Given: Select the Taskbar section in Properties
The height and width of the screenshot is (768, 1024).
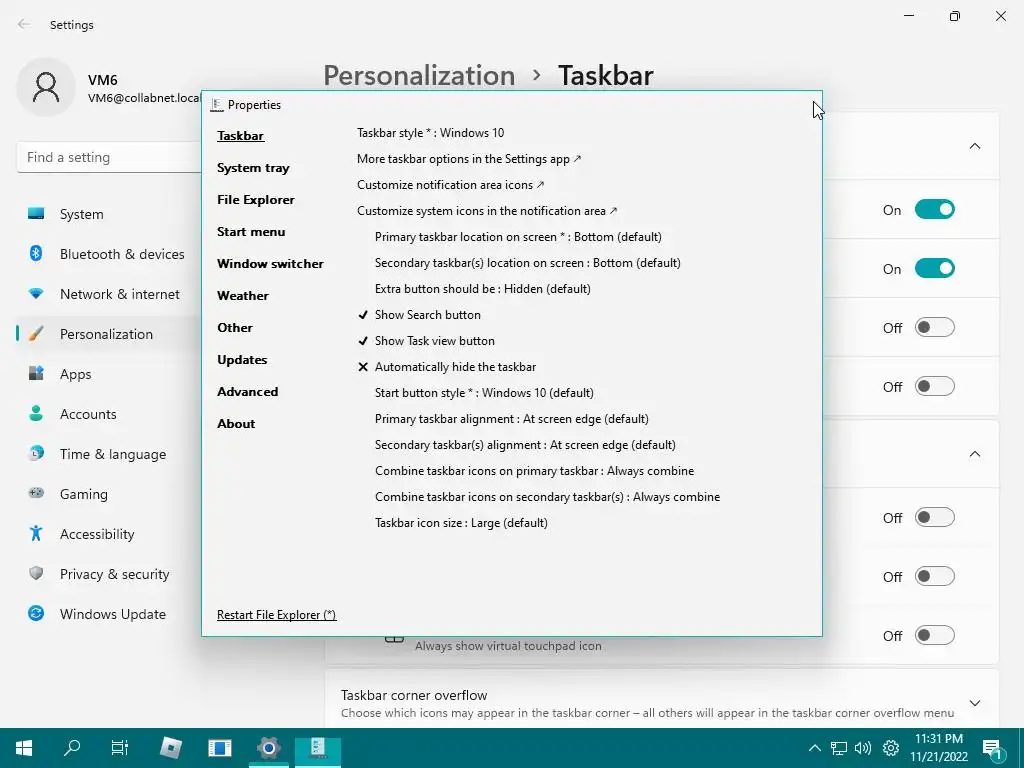Looking at the screenshot, I should coord(240,136).
